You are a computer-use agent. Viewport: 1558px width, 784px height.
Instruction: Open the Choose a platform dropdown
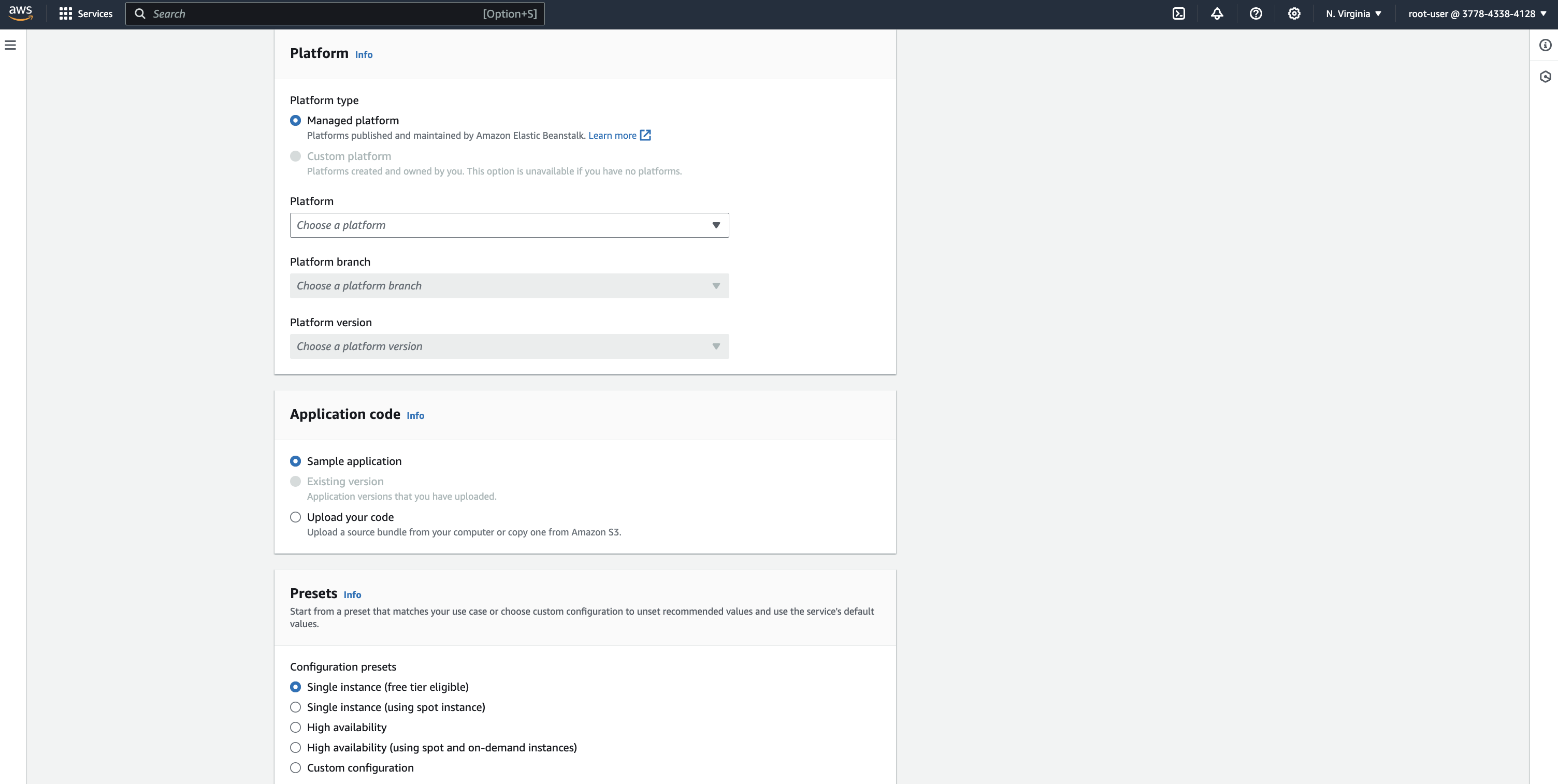click(509, 225)
